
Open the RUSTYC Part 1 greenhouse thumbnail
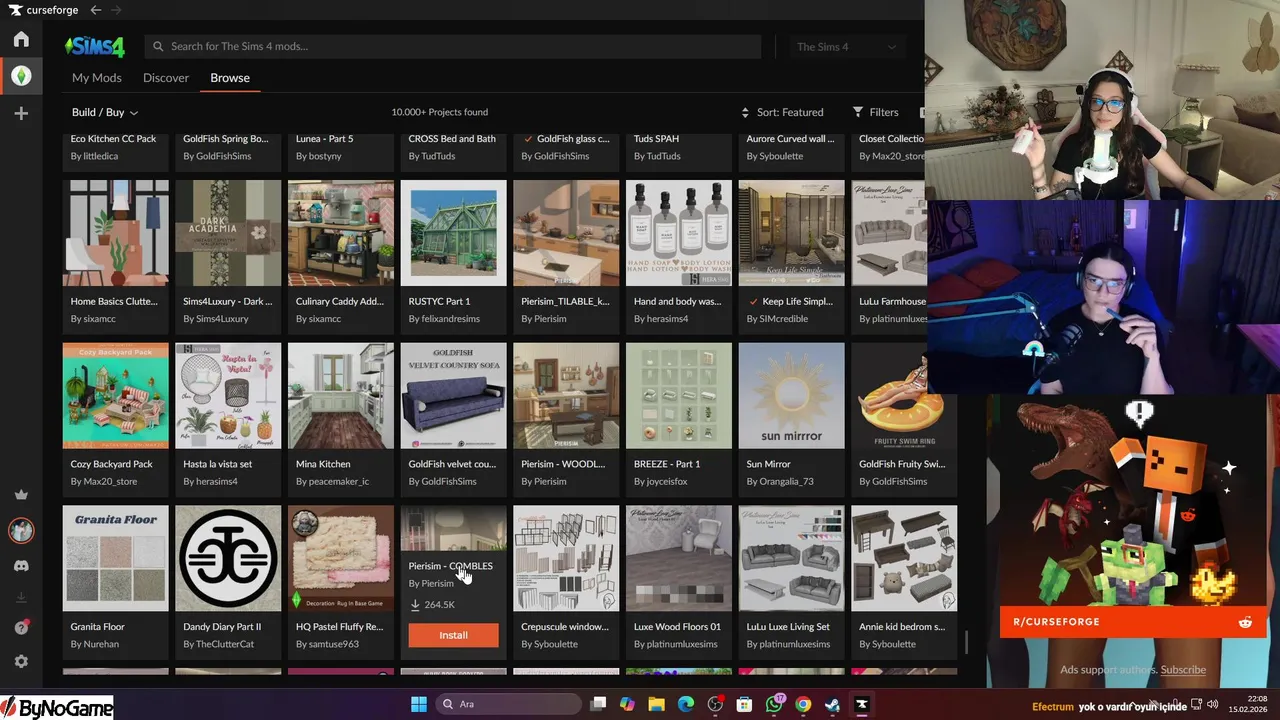point(454,233)
